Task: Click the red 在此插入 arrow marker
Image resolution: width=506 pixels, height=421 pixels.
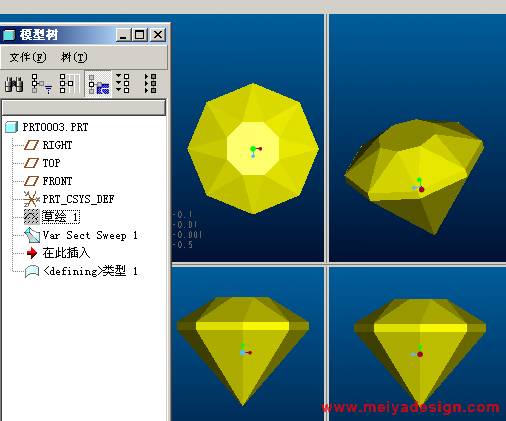Action: pos(32,253)
